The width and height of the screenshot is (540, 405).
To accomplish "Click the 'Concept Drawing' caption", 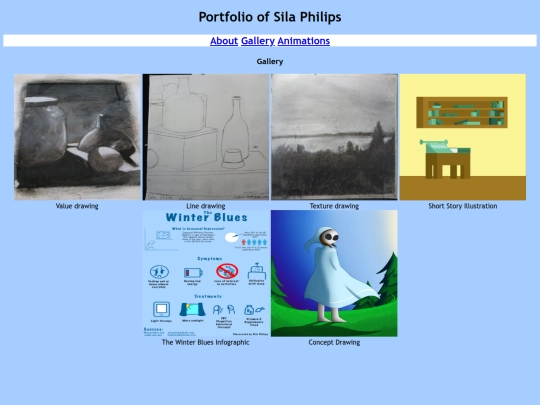I will (334, 342).
